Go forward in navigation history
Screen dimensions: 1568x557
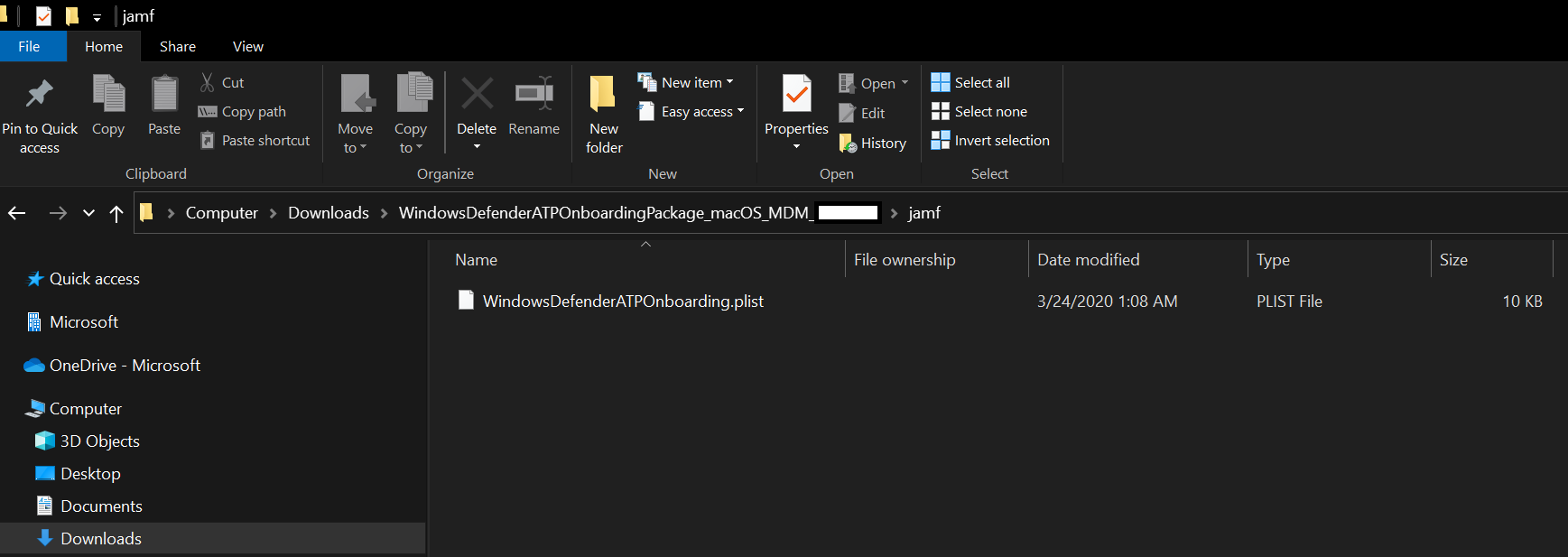point(58,213)
